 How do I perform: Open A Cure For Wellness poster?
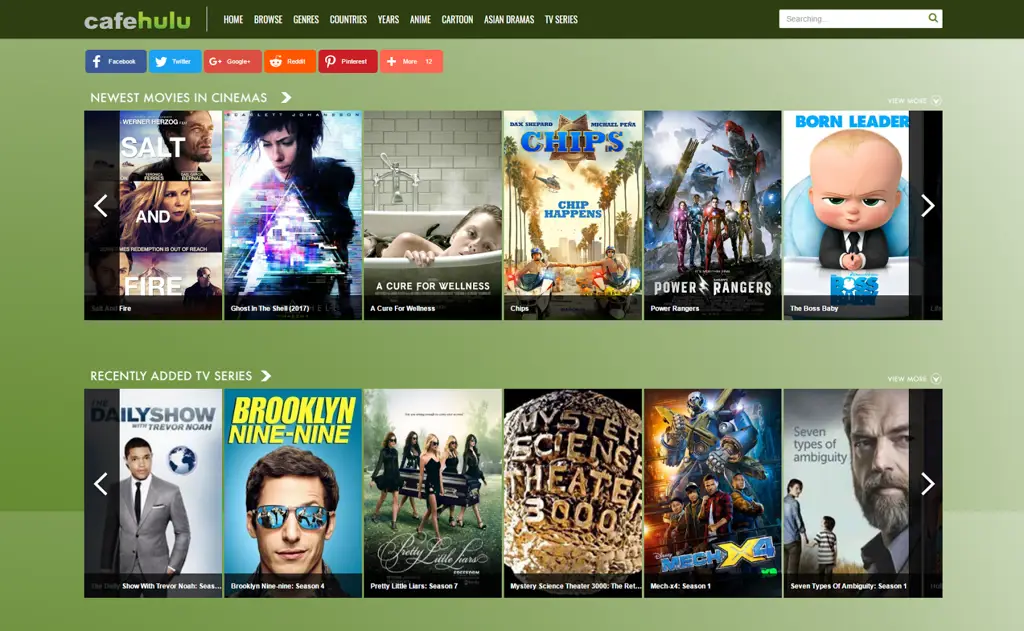pos(432,215)
